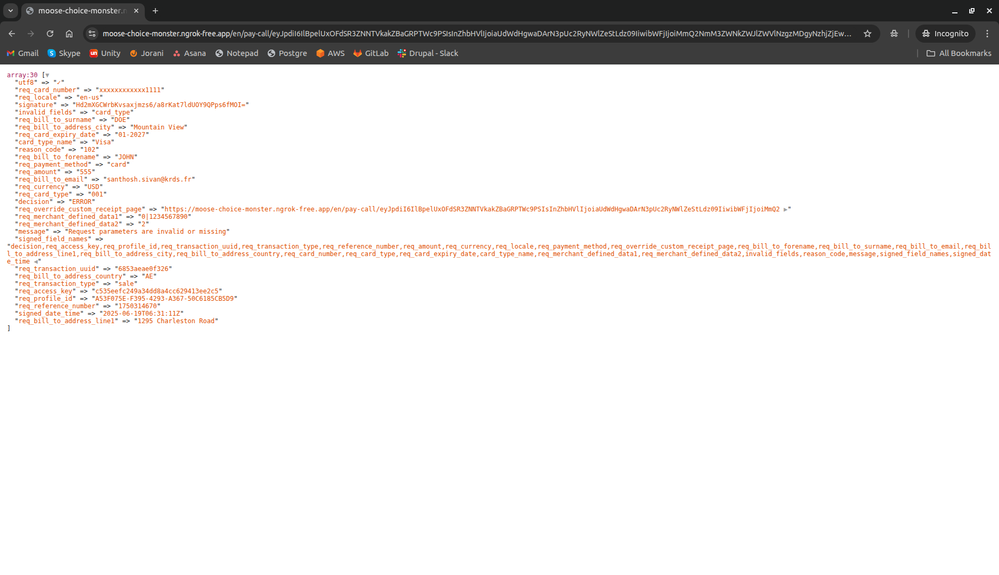Open the AWS bookmark
Screen dimensions: 999x575
[330, 53]
